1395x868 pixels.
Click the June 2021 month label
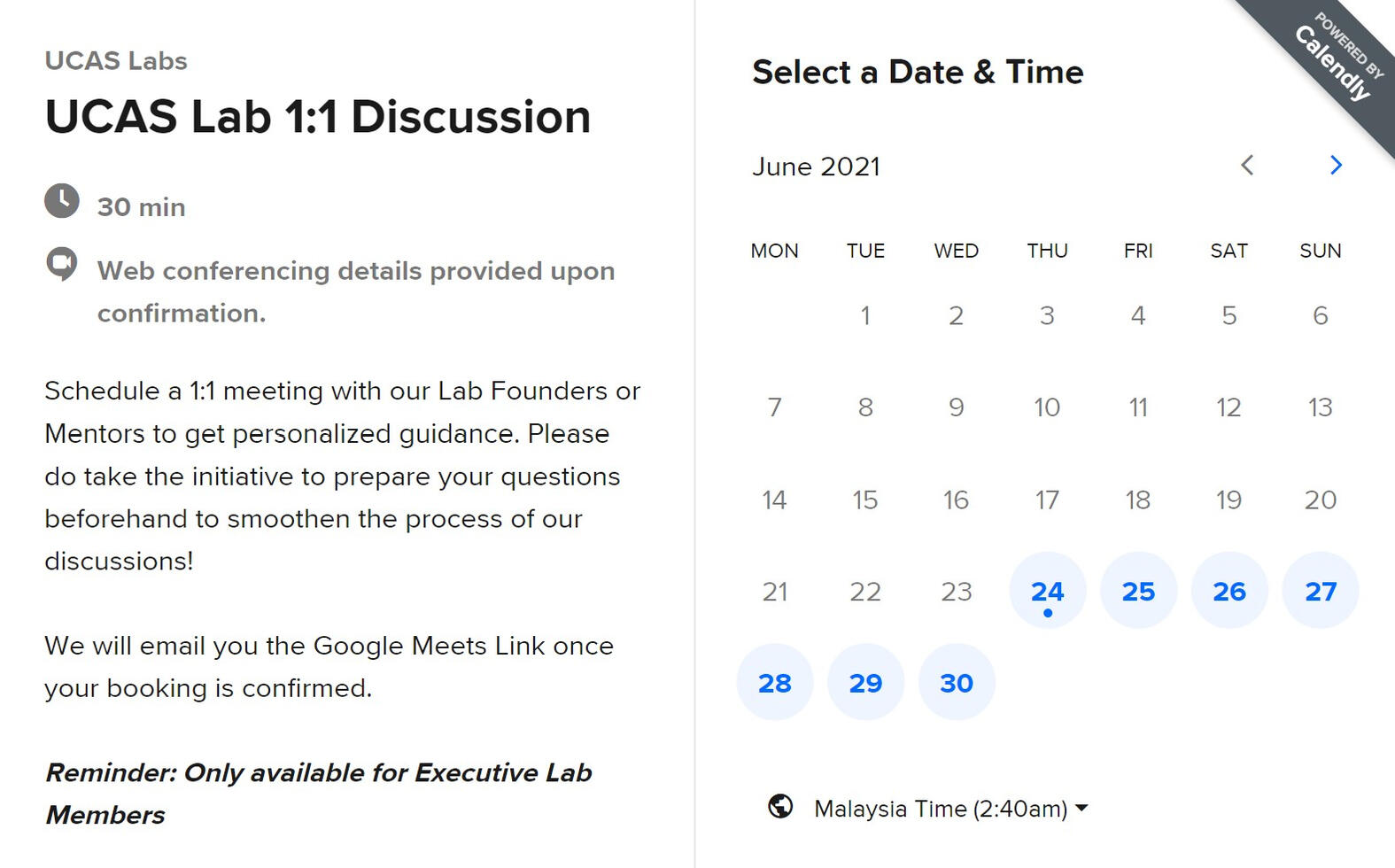point(816,167)
